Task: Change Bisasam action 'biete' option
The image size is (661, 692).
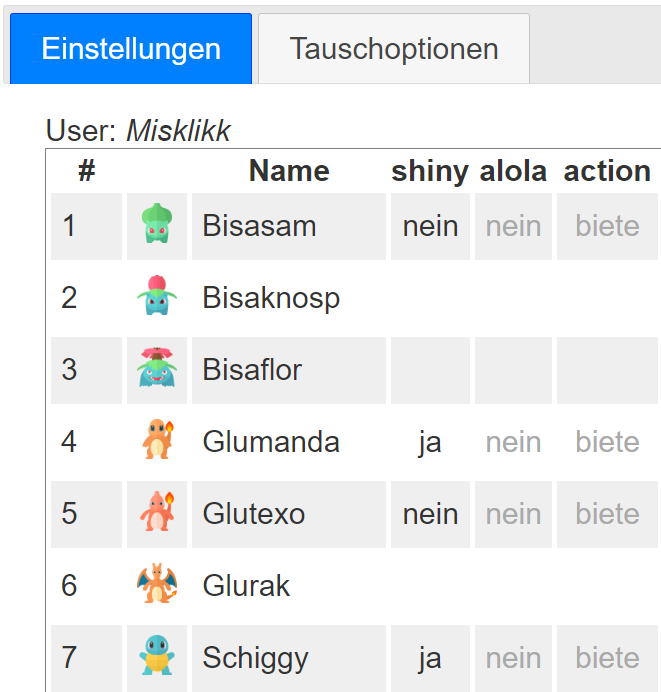Action: 607,226
